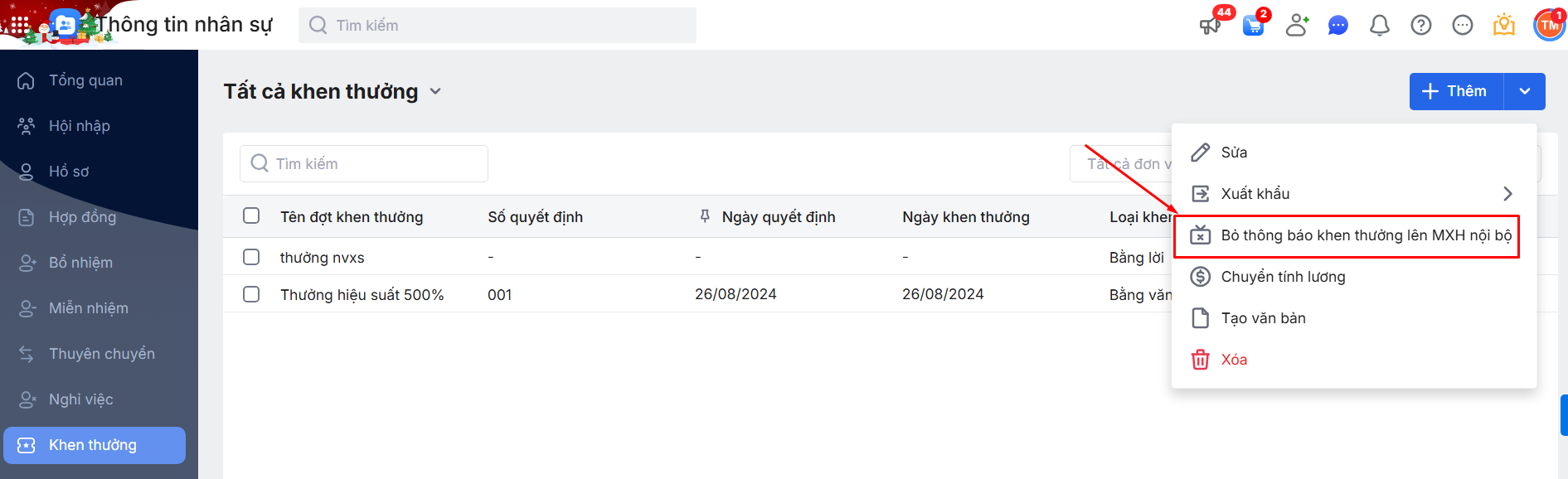The height and width of the screenshot is (479, 1568).
Task: Choose Xóa from the context menu
Action: [x=1353, y=360]
